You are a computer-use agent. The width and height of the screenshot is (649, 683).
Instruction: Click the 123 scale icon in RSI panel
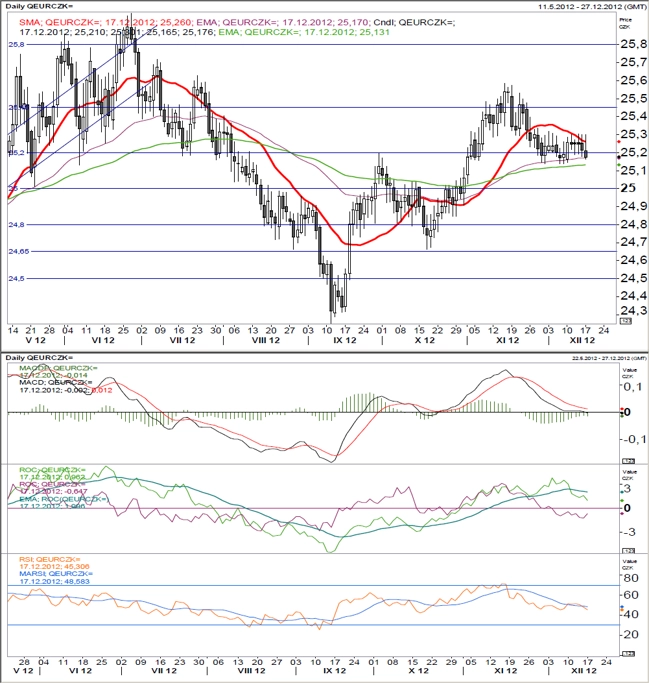click(x=629, y=654)
